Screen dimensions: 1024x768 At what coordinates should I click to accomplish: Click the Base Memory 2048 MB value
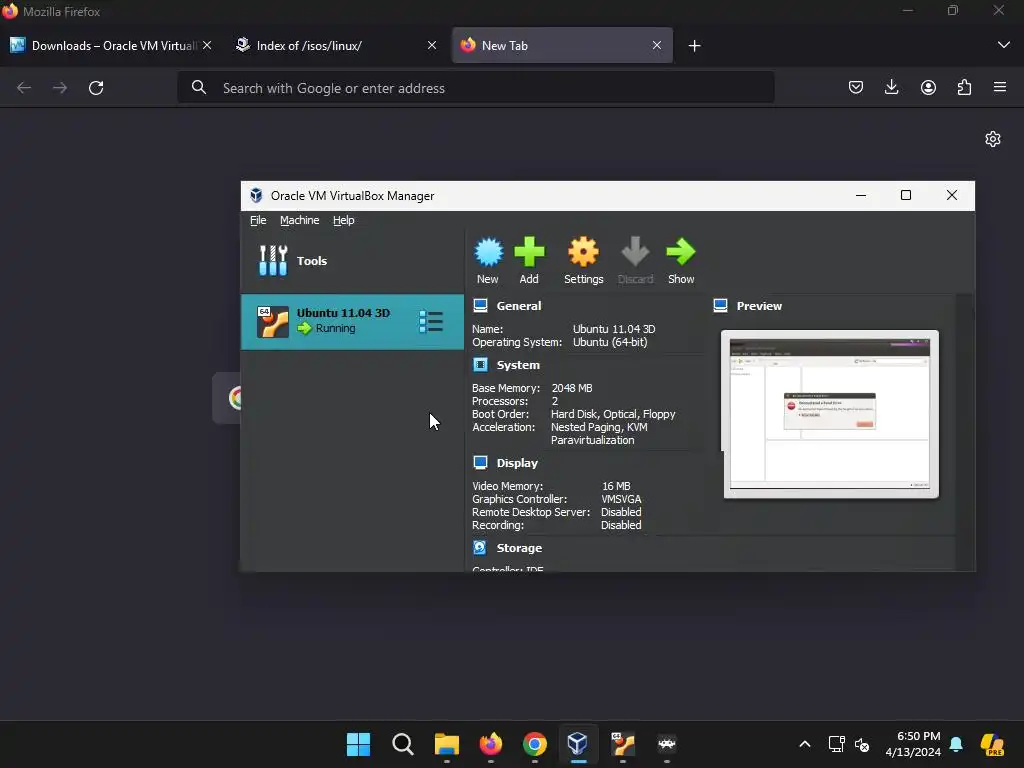click(572, 388)
